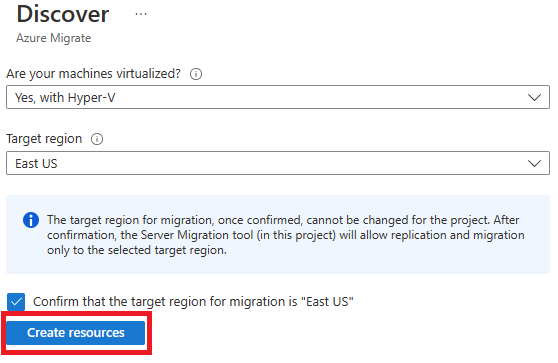Viewport: 558px width, 363px height.
Task: Click the Azure Migrate subtitle
Action: pyautogui.click(x=53, y=38)
